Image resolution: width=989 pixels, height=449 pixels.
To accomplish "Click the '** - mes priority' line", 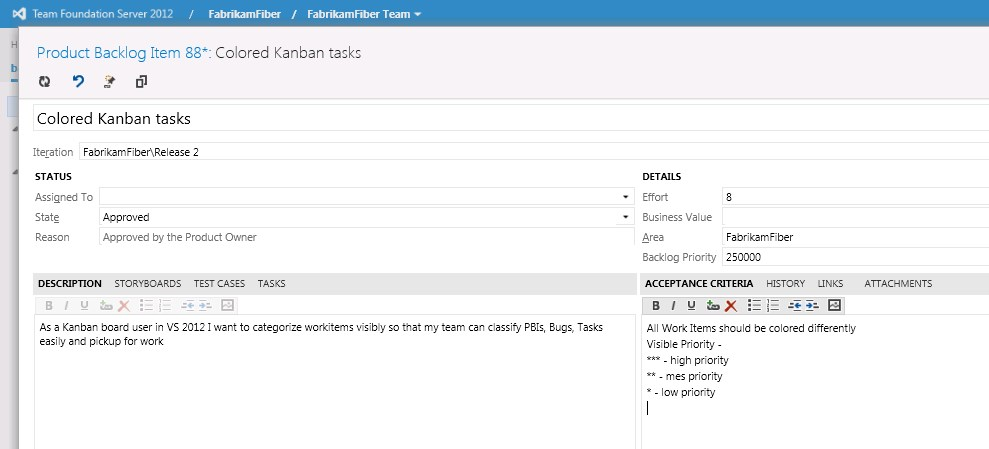I will click(684, 376).
